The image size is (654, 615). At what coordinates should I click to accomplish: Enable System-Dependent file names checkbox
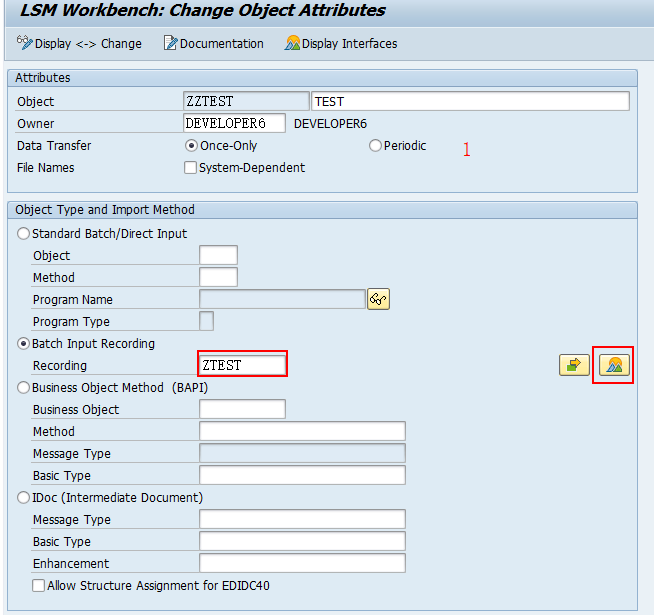[190, 168]
